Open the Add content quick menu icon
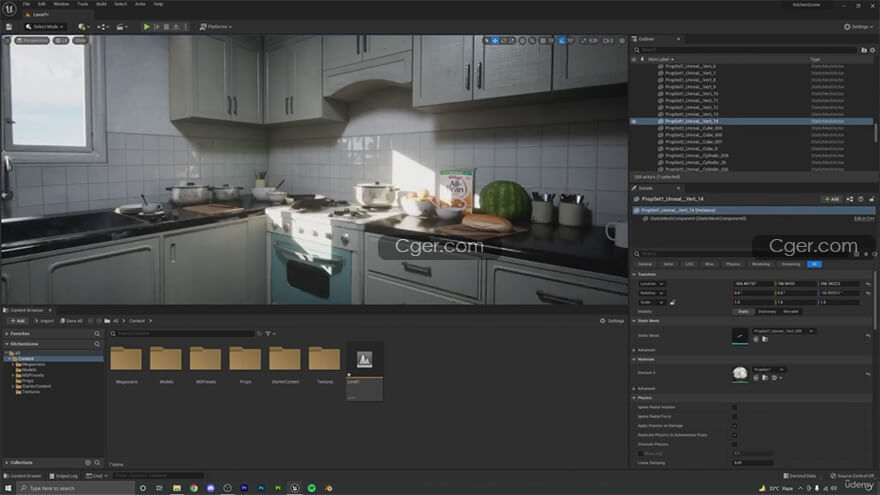The image size is (880, 495). pos(84,26)
